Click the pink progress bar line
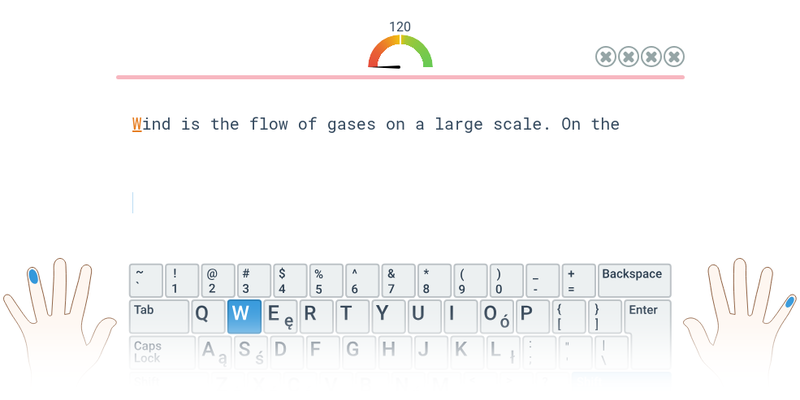This screenshot has width=800, height=400. pyautogui.click(x=400, y=77)
